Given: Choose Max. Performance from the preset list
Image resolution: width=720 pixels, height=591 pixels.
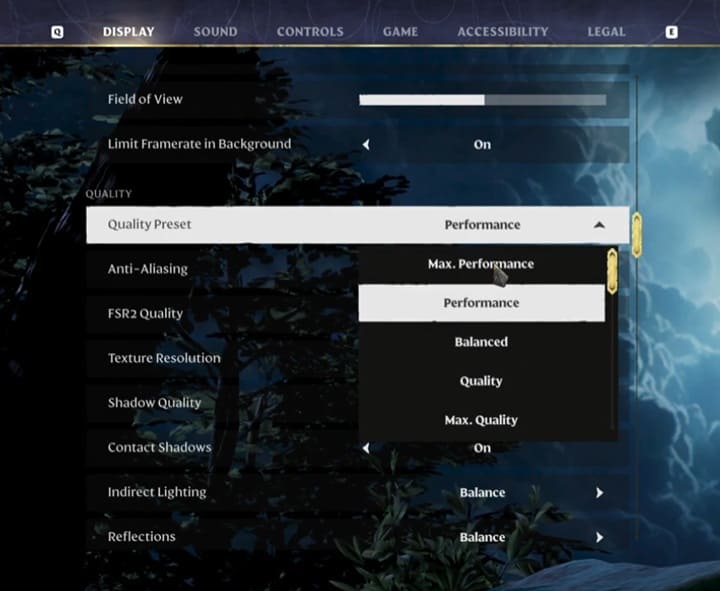Looking at the screenshot, I should pyautogui.click(x=481, y=264).
